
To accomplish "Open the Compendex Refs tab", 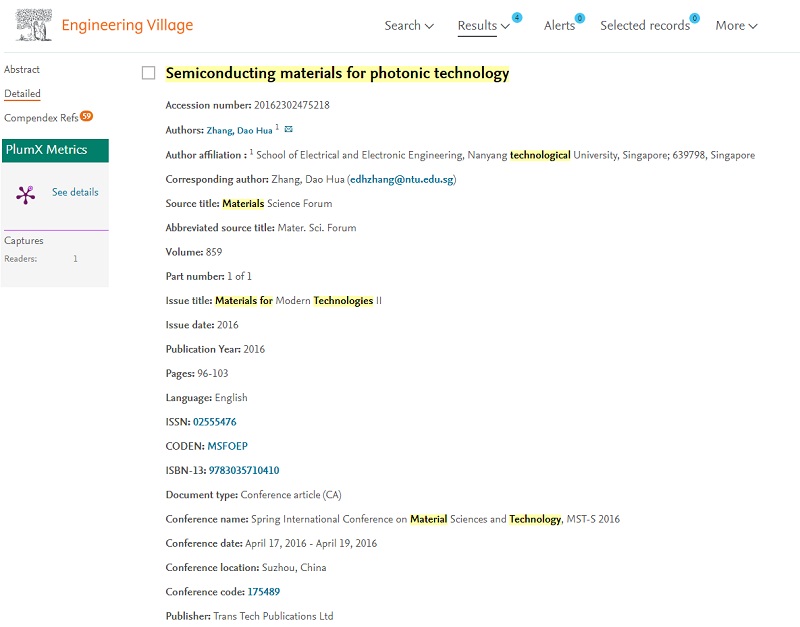I will click(x=40, y=118).
